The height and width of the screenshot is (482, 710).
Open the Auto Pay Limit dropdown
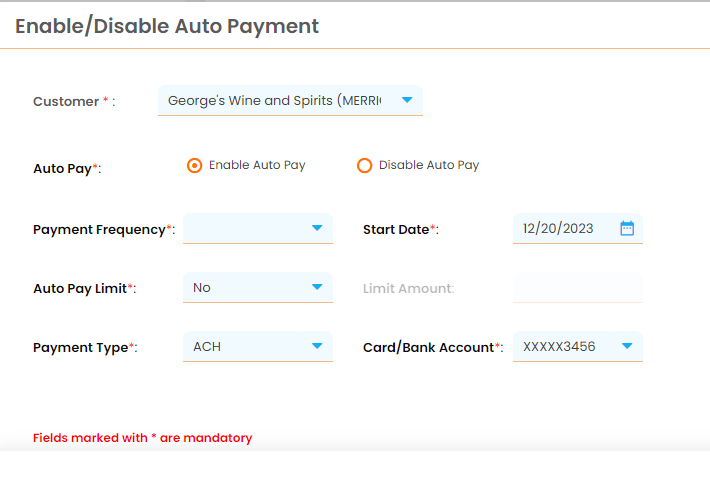pos(258,287)
